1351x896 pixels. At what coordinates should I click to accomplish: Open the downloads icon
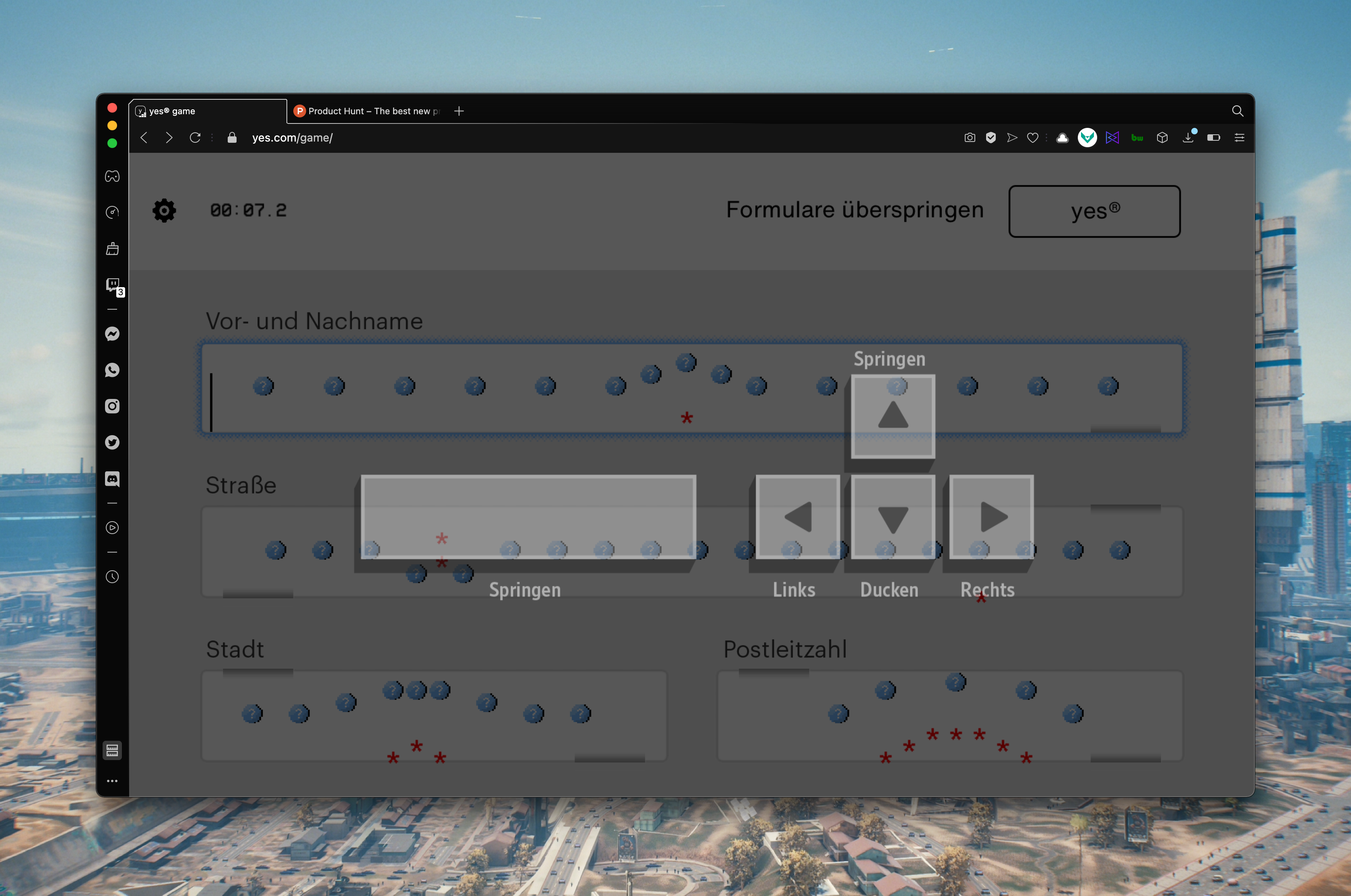tap(1188, 138)
